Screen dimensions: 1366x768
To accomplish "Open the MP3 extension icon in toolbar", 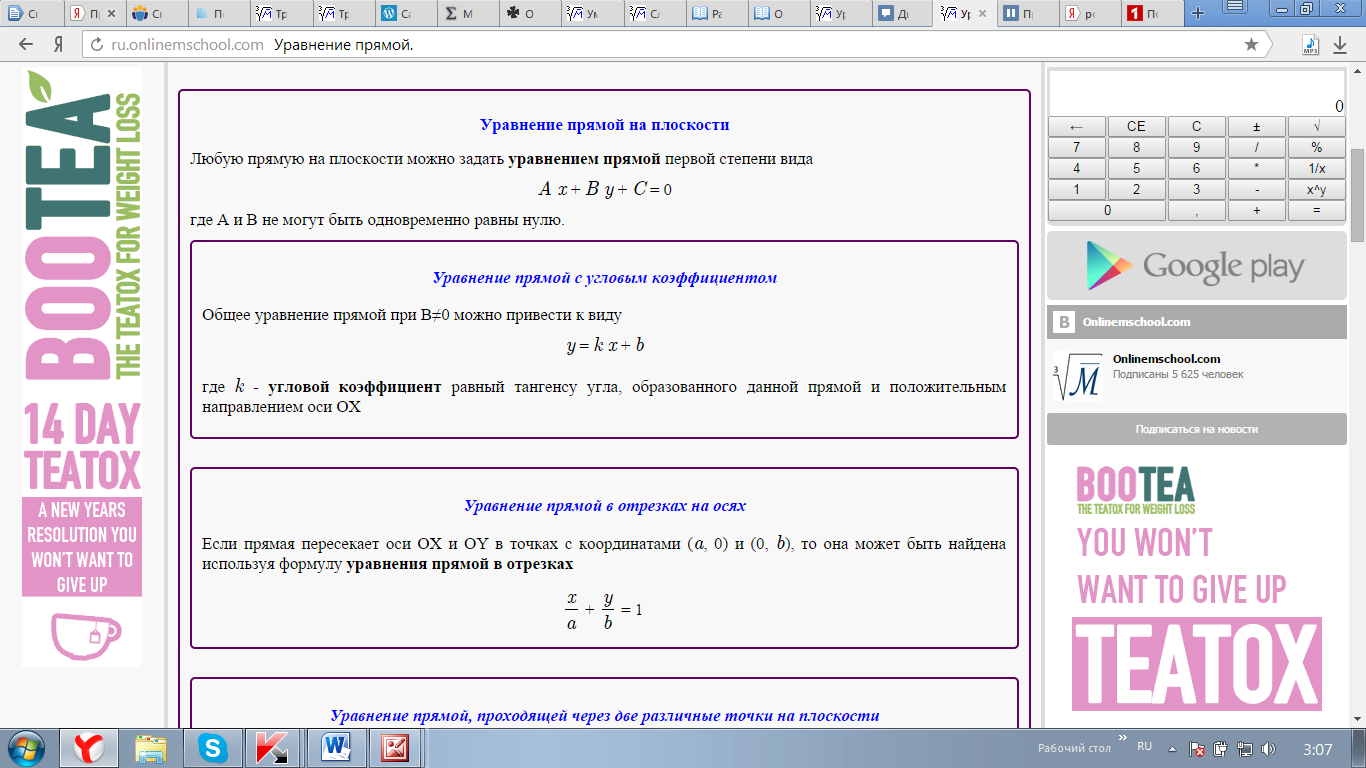I will tap(1310, 44).
